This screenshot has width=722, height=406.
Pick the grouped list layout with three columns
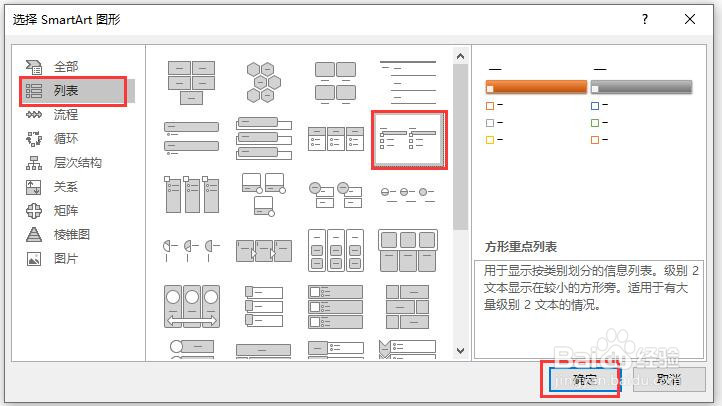(x=335, y=250)
